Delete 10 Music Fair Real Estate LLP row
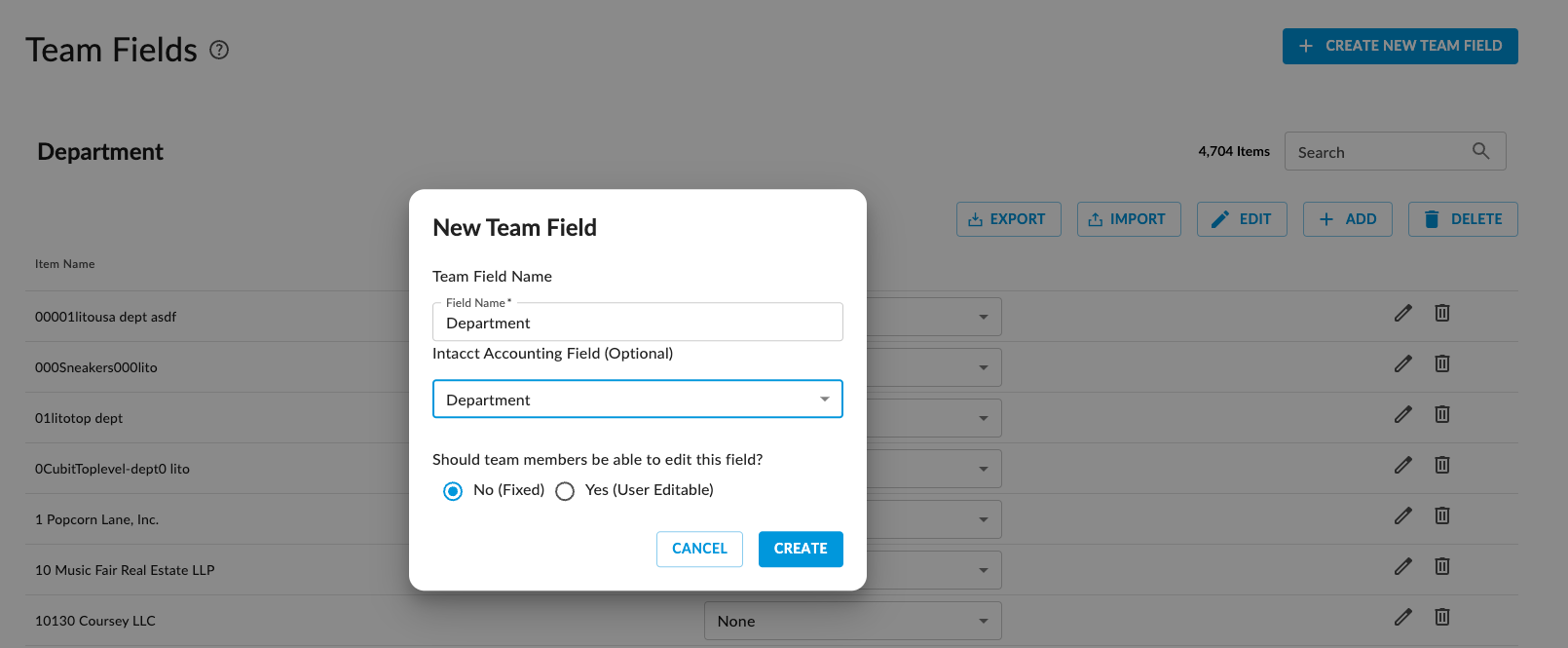The image size is (1568, 648). 1442,566
